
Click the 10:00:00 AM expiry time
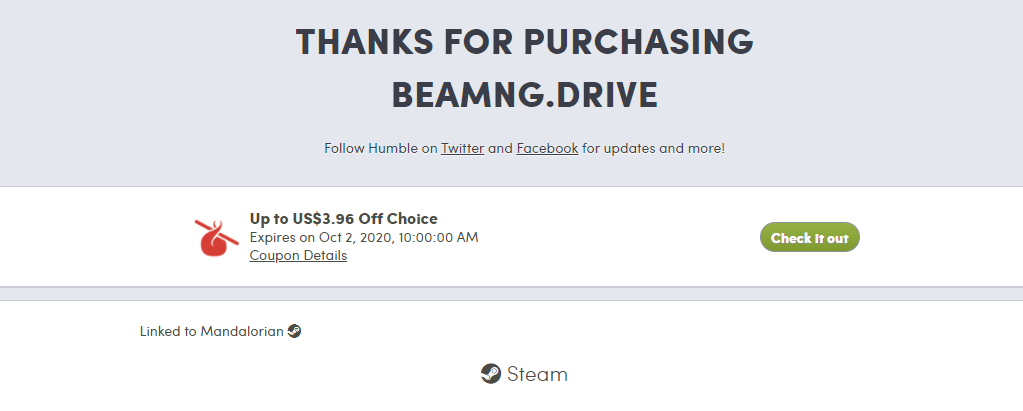pos(438,237)
